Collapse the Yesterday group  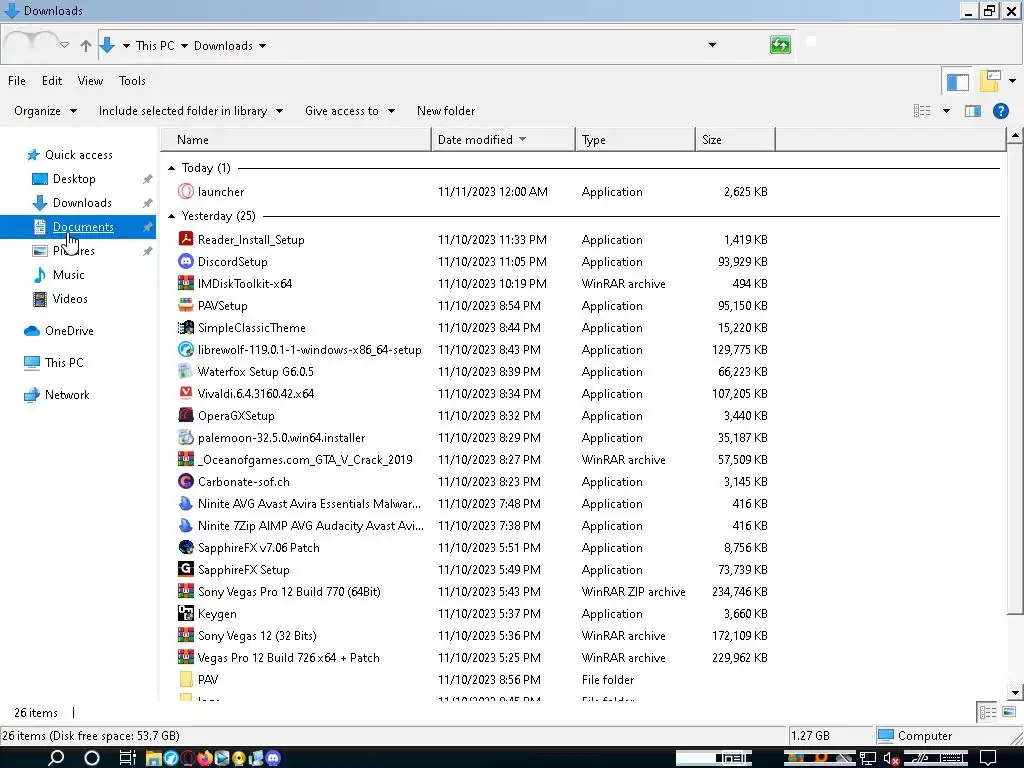(x=171, y=216)
